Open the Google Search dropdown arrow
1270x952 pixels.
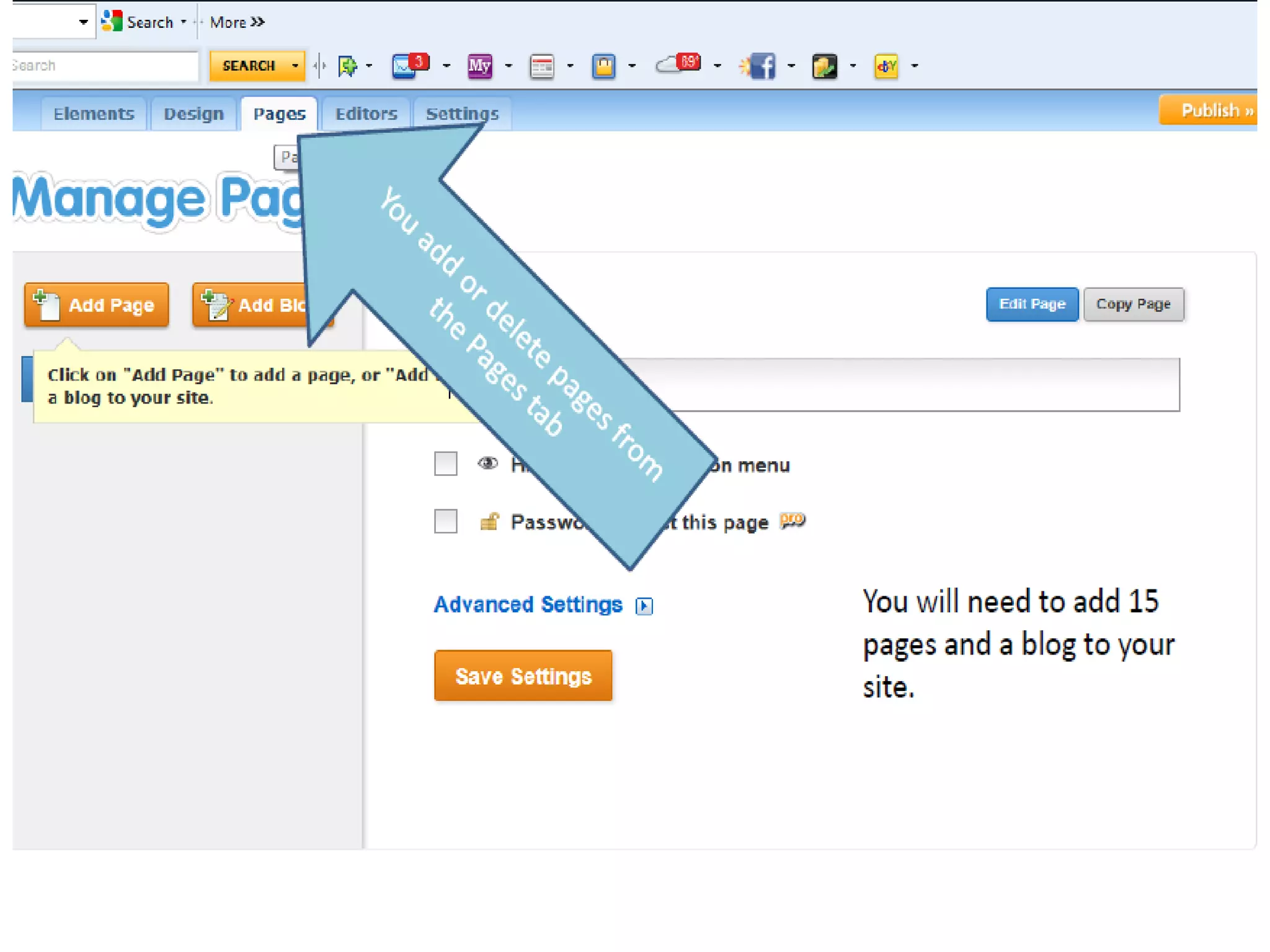pos(184,22)
